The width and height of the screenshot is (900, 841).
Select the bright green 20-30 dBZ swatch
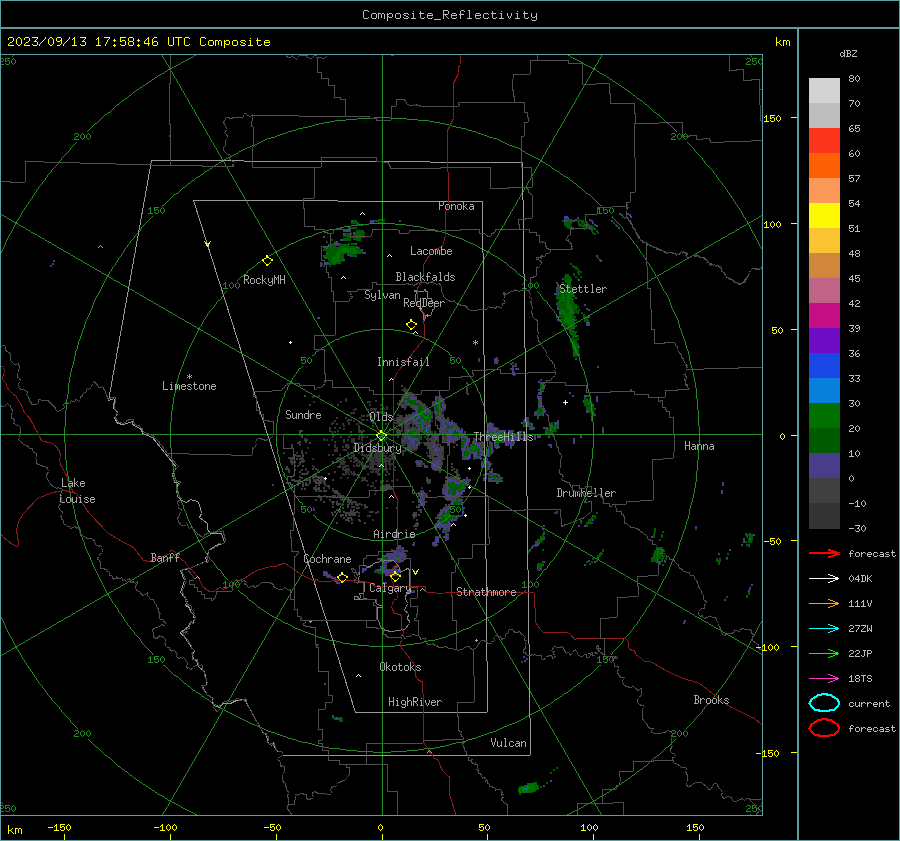pyautogui.click(x=824, y=416)
